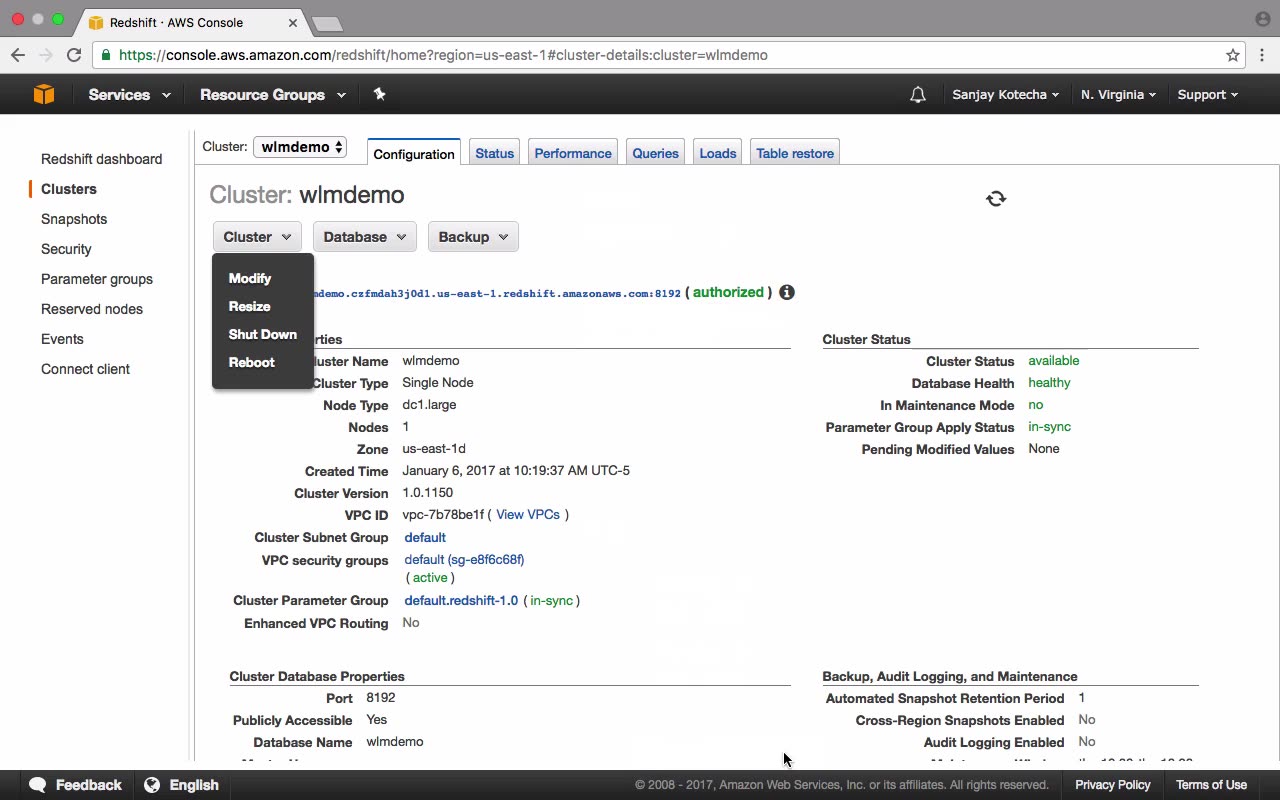Click the English language globe icon
The image size is (1280, 800).
click(x=152, y=785)
